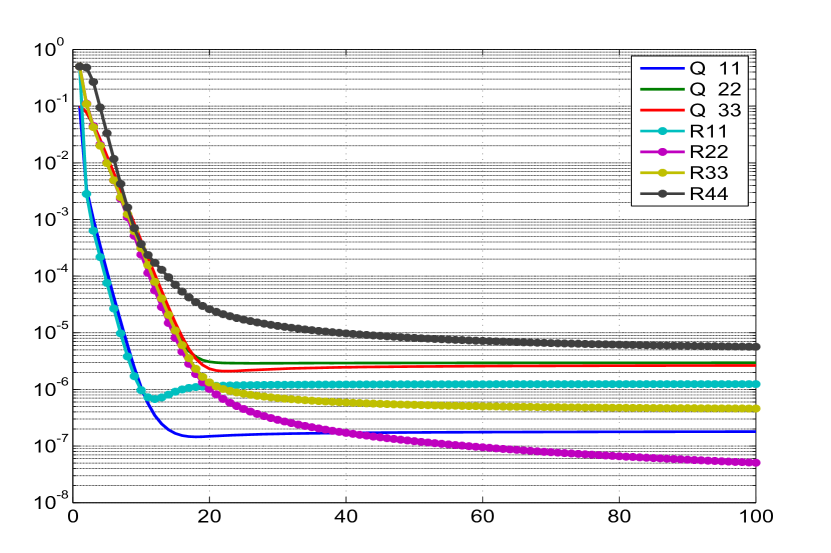Image resolution: width=831 pixels, height=553 pixels.
Task: Click the last R11 data point at x=100
Action: pyautogui.click(x=756, y=384)
